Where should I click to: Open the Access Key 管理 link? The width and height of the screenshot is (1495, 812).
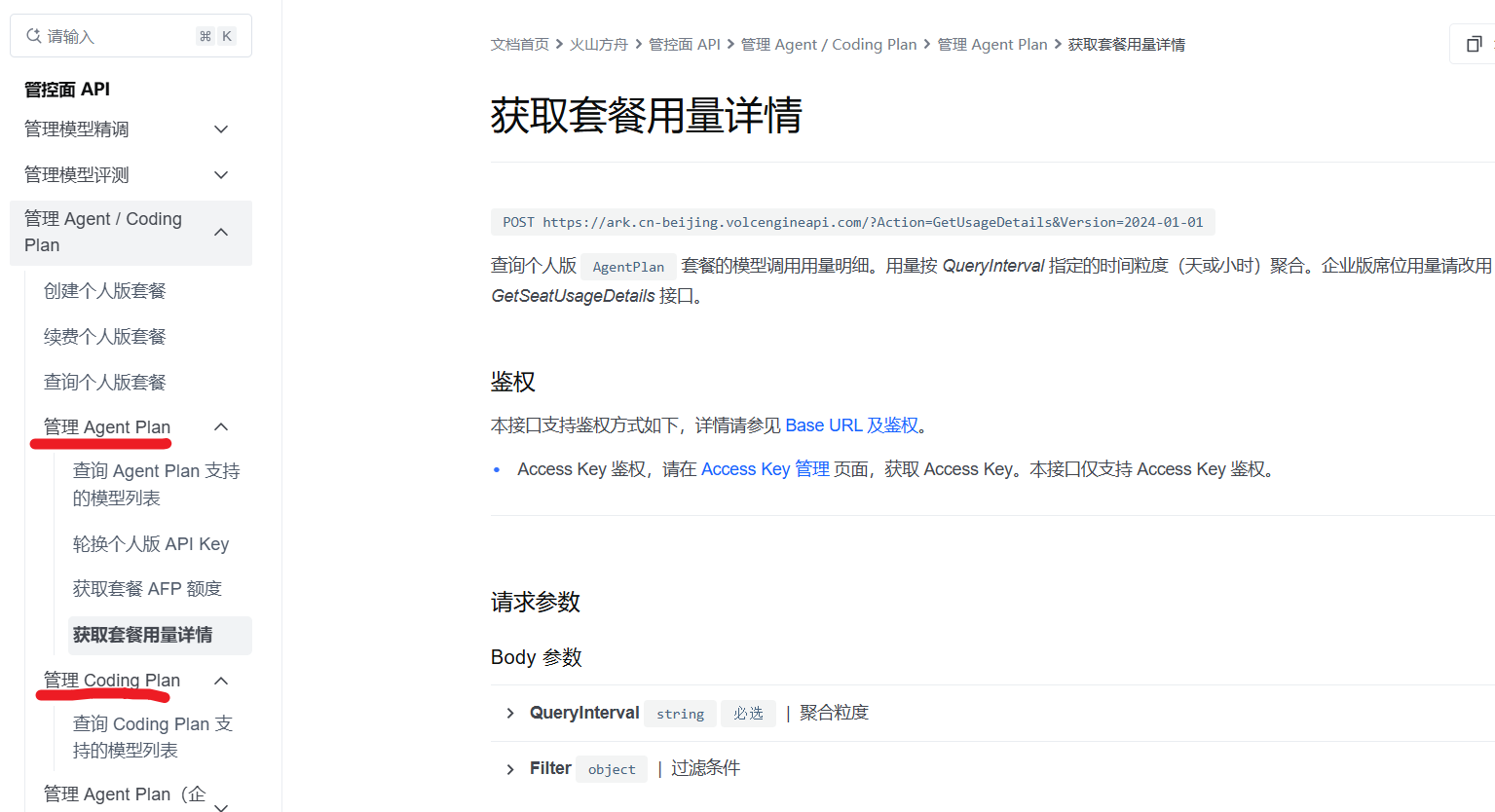pyautogui.click(x=766, y=469)
